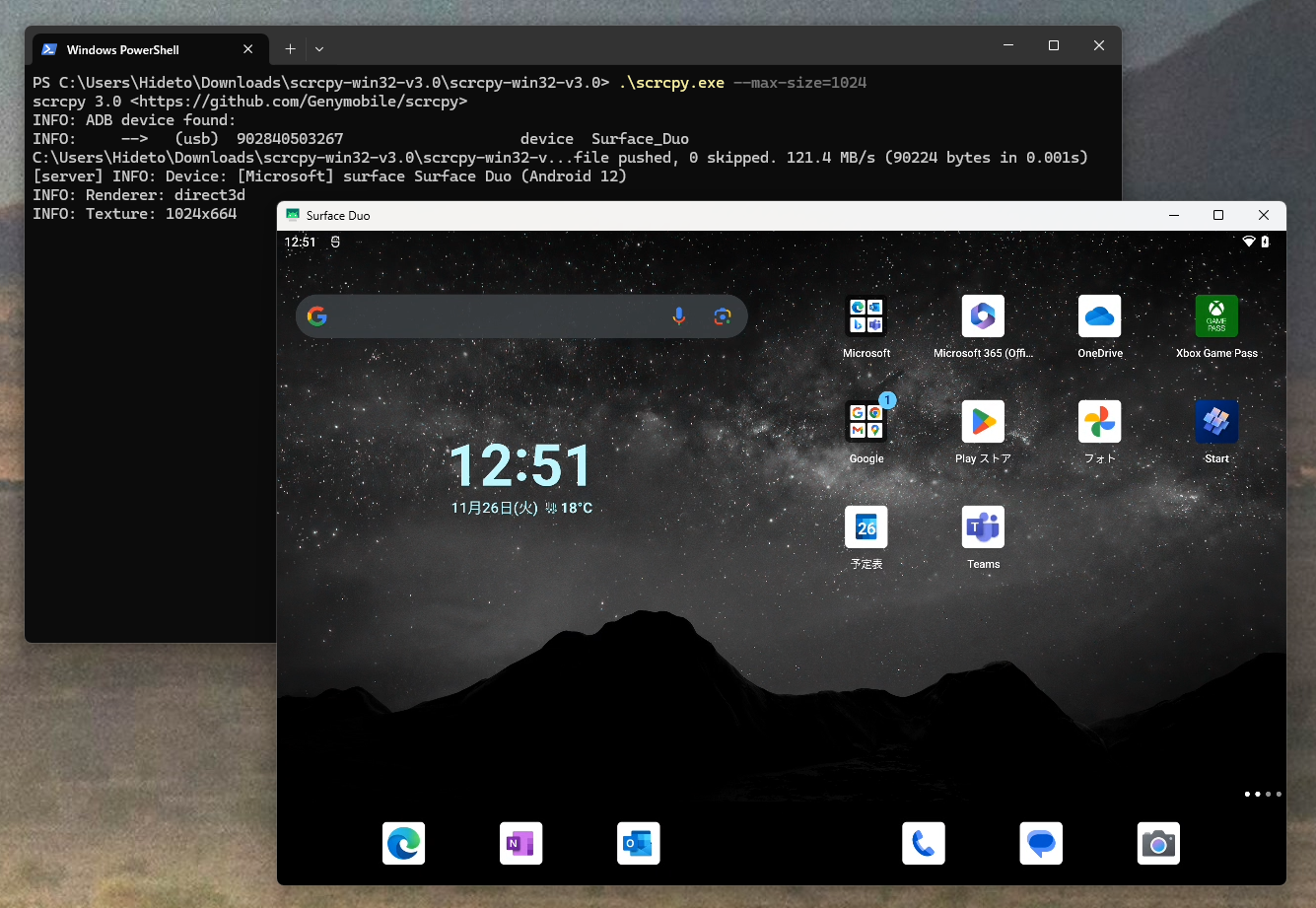Start voice search with the microphone icon
1316x908 pixels.
[x=678, y=315]
